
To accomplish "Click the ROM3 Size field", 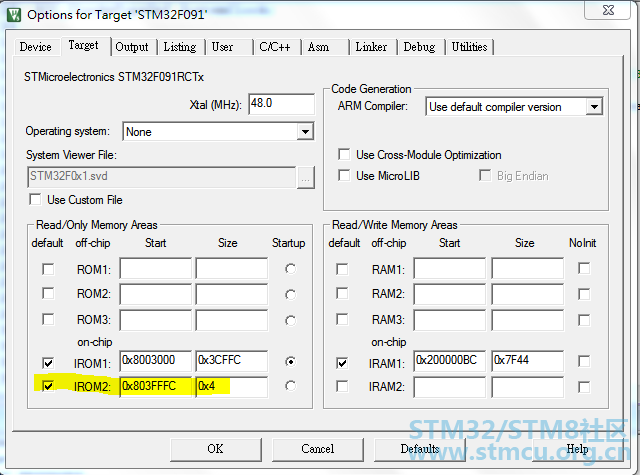I will [x=232, y=320].
